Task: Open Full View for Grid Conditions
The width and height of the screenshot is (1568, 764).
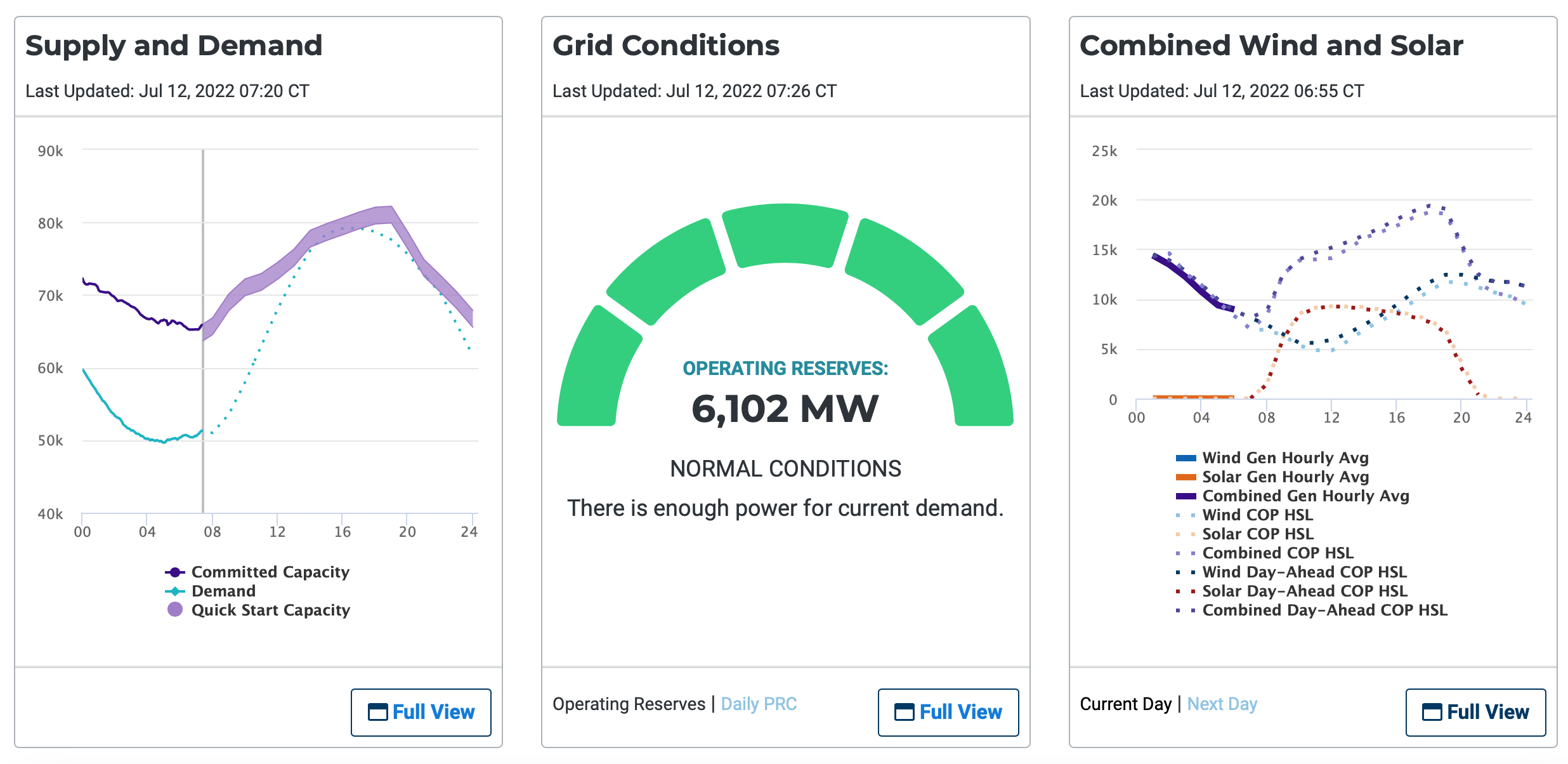Action: click(x=948, y=712)
